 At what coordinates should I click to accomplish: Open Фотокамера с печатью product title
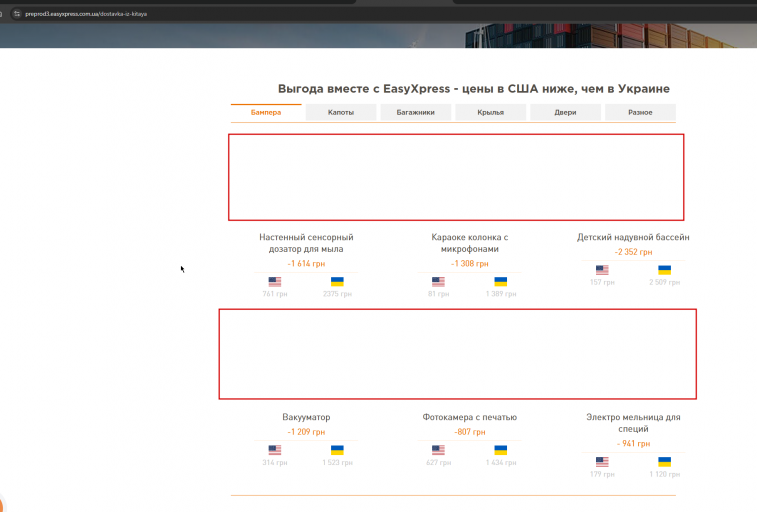tap(470, 417)
